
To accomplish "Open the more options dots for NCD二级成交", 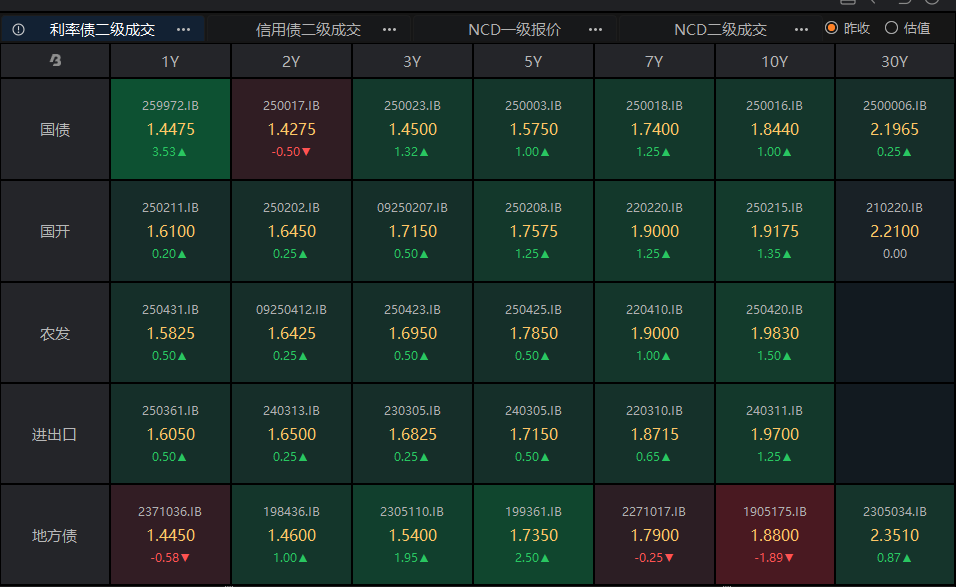I will click(800, 29).
